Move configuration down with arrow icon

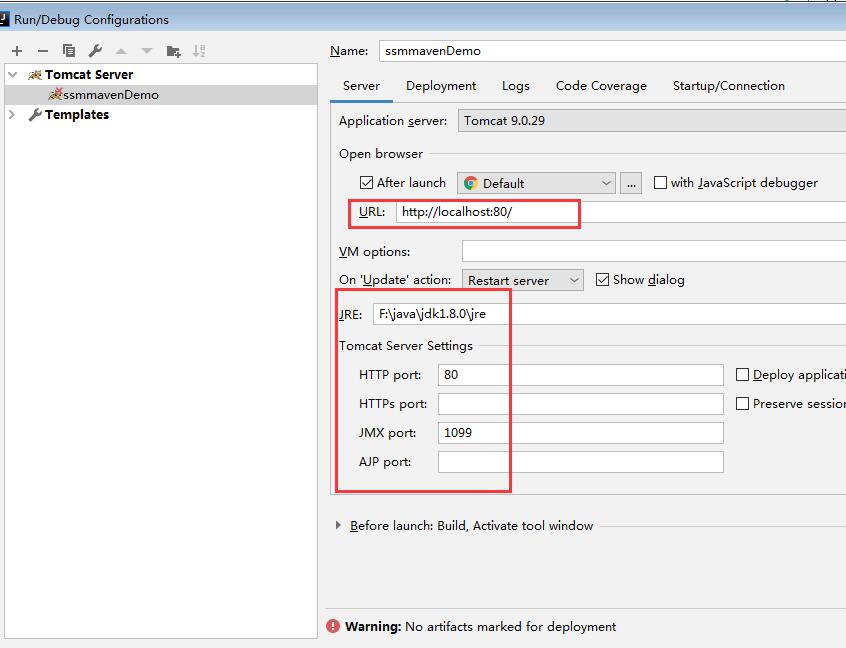point(147,51)
